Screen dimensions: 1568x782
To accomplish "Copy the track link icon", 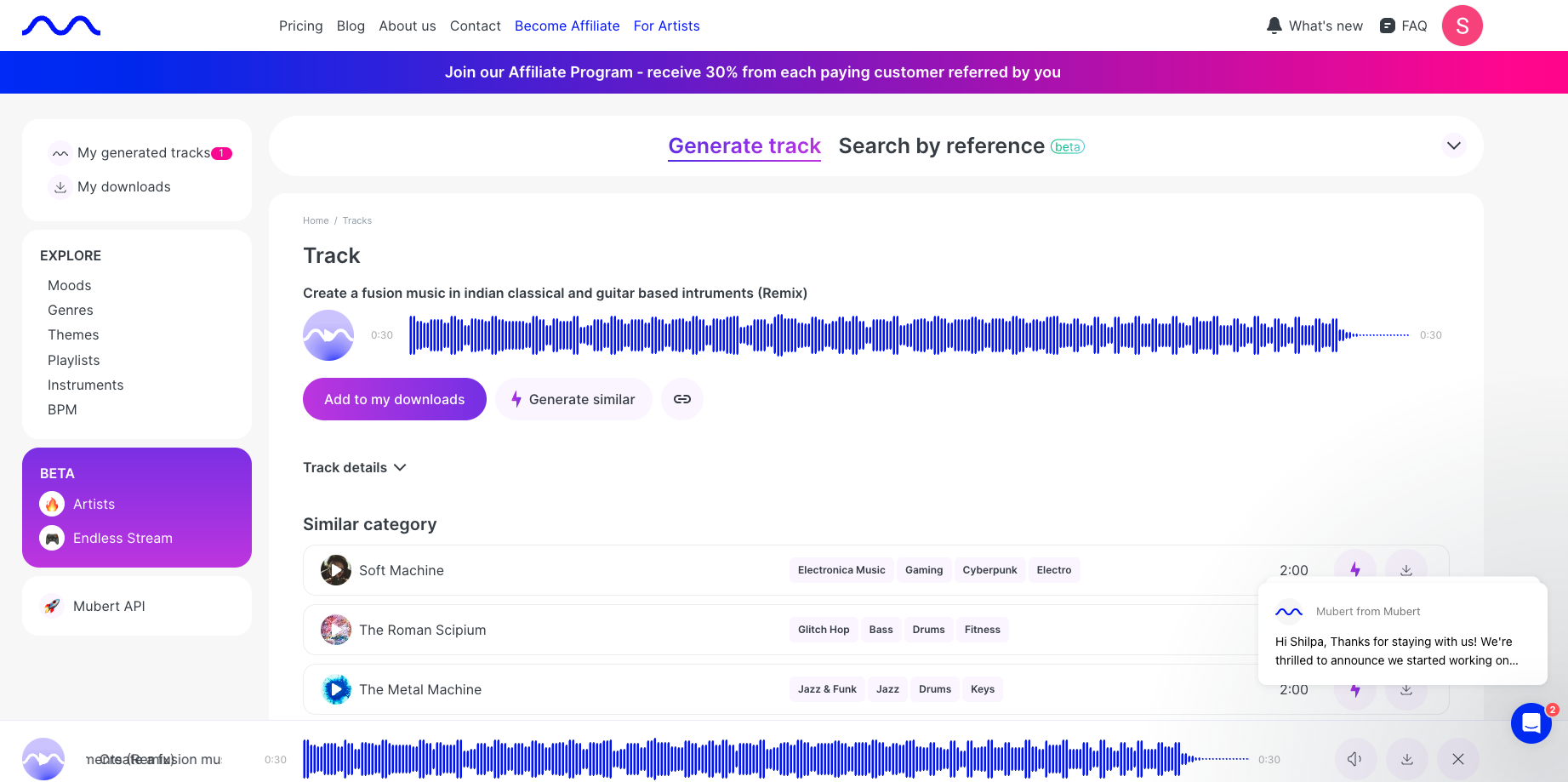I will (681, 398).
